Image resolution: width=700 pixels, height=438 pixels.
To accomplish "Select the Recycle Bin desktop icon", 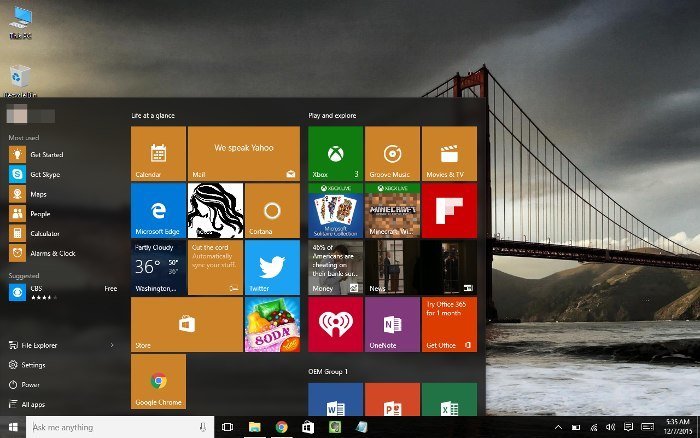I will 21,81.
